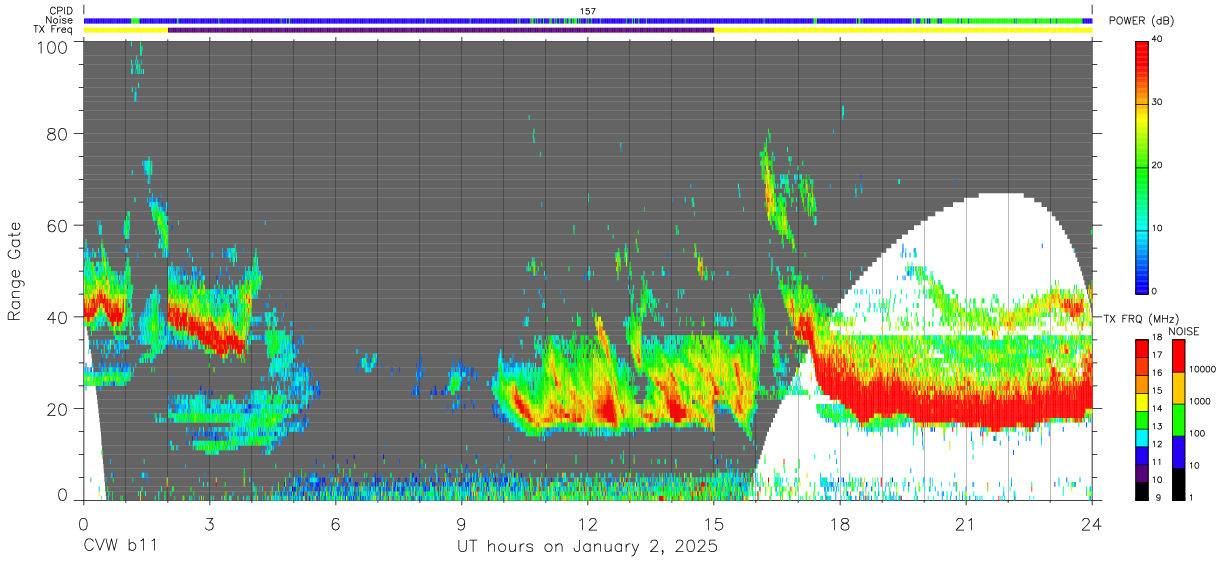Click the CPID label at top left

(x=60, y=11)
